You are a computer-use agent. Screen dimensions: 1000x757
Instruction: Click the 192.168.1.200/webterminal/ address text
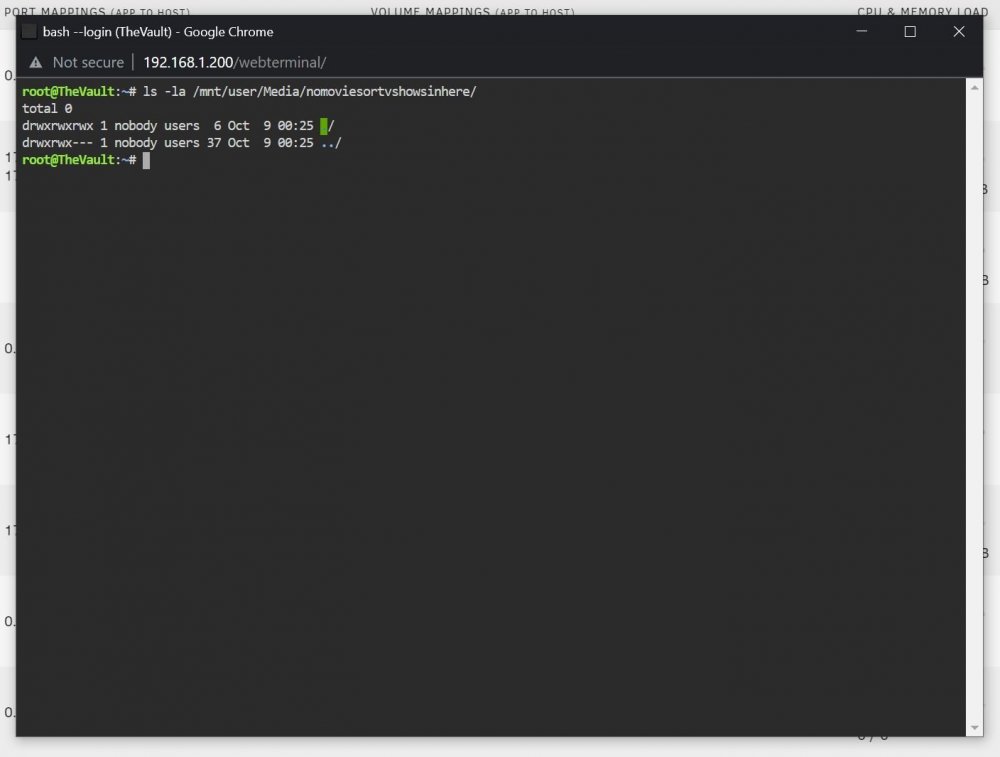pyautogui.click(x=235, y=62)
